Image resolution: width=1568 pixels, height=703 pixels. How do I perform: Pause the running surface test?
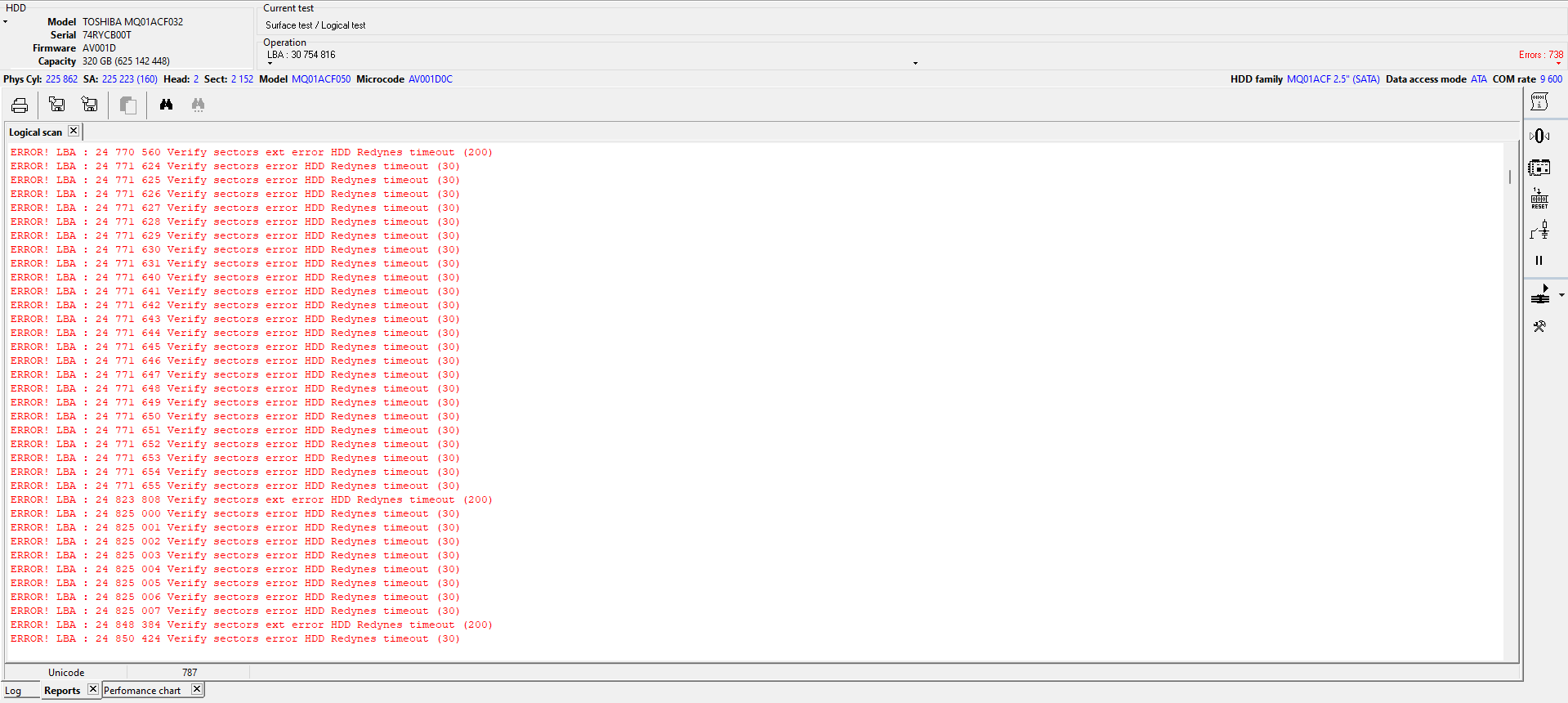[x=1539, y=261]
